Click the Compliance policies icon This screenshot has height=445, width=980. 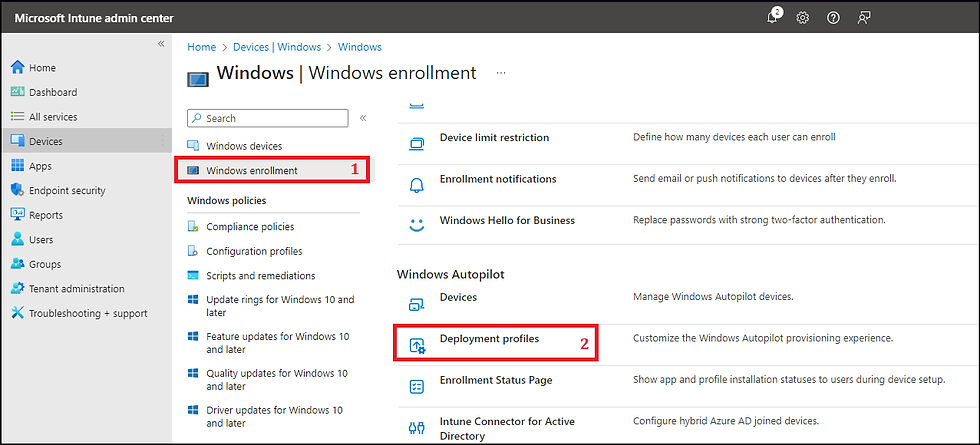[193, 226]
